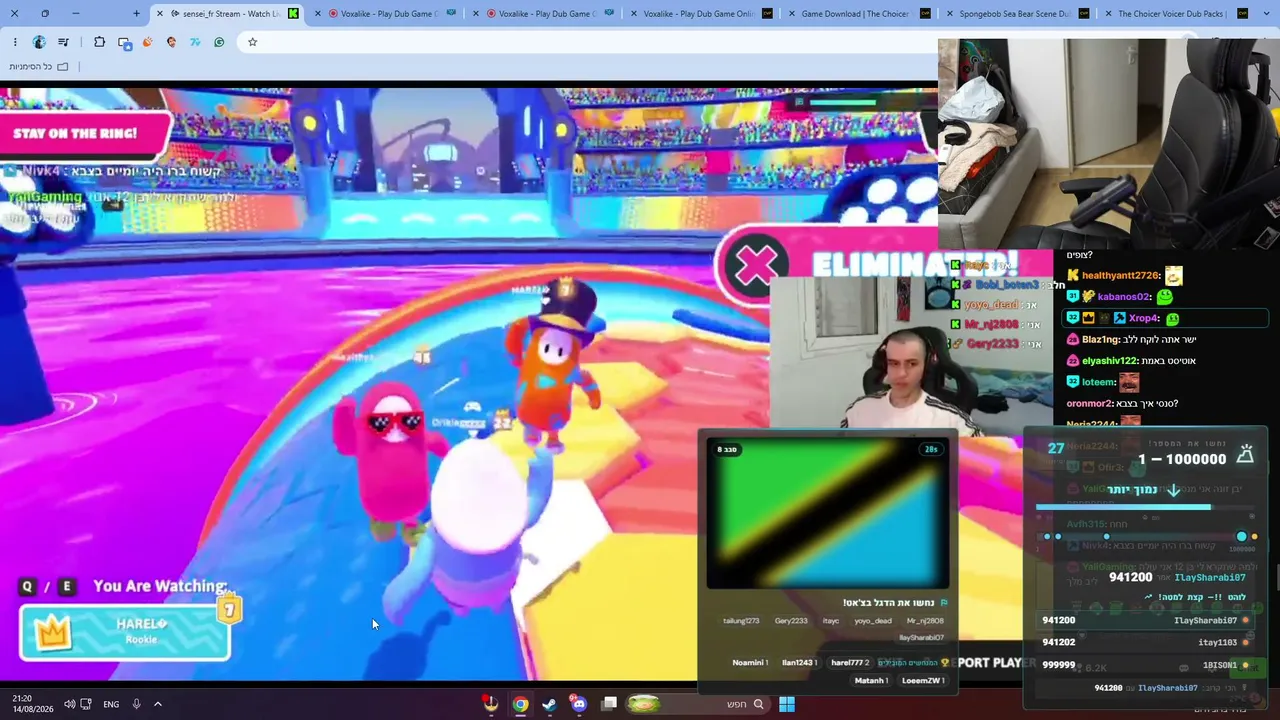This screenshot has height=720, width=1280.
Task: Open the volume tray icon
Action: (69, 704)
